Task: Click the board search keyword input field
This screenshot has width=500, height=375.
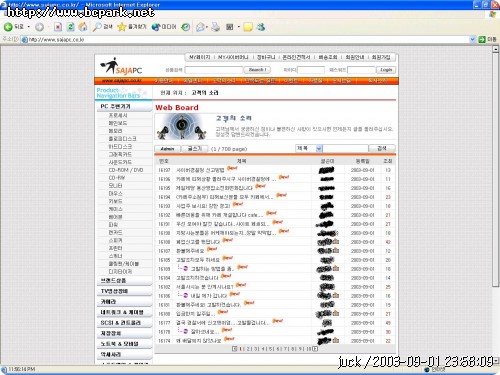Action: click(345, 148)
